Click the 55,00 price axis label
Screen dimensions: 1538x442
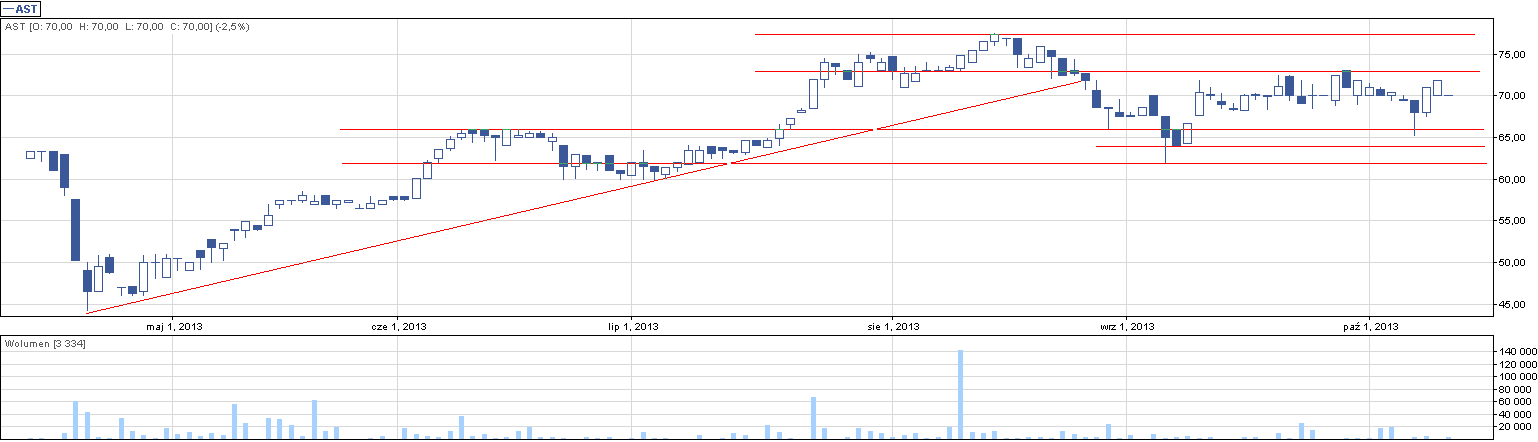(1514, 221)
